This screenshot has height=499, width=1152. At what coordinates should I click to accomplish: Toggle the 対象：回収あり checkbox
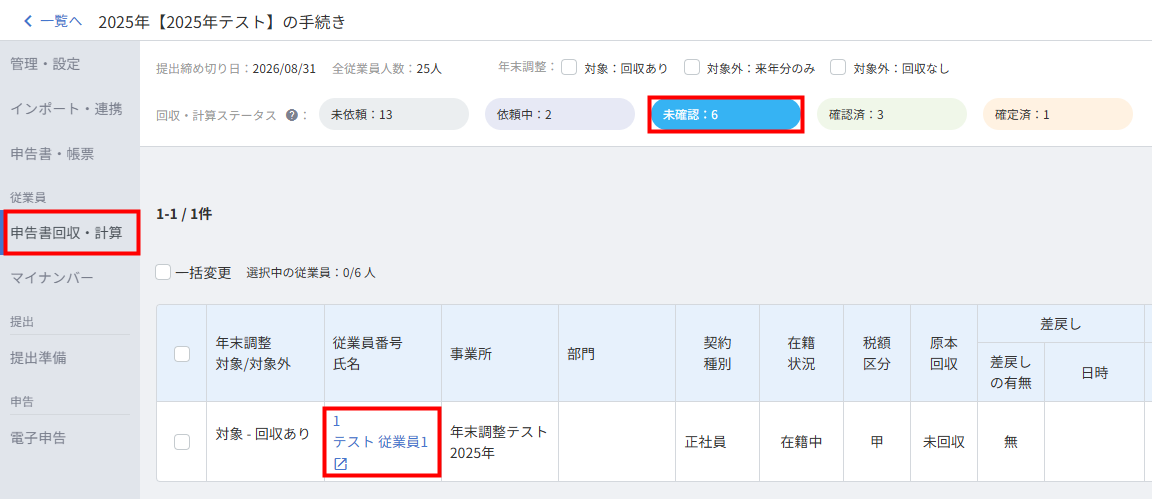tap(569, 68)
